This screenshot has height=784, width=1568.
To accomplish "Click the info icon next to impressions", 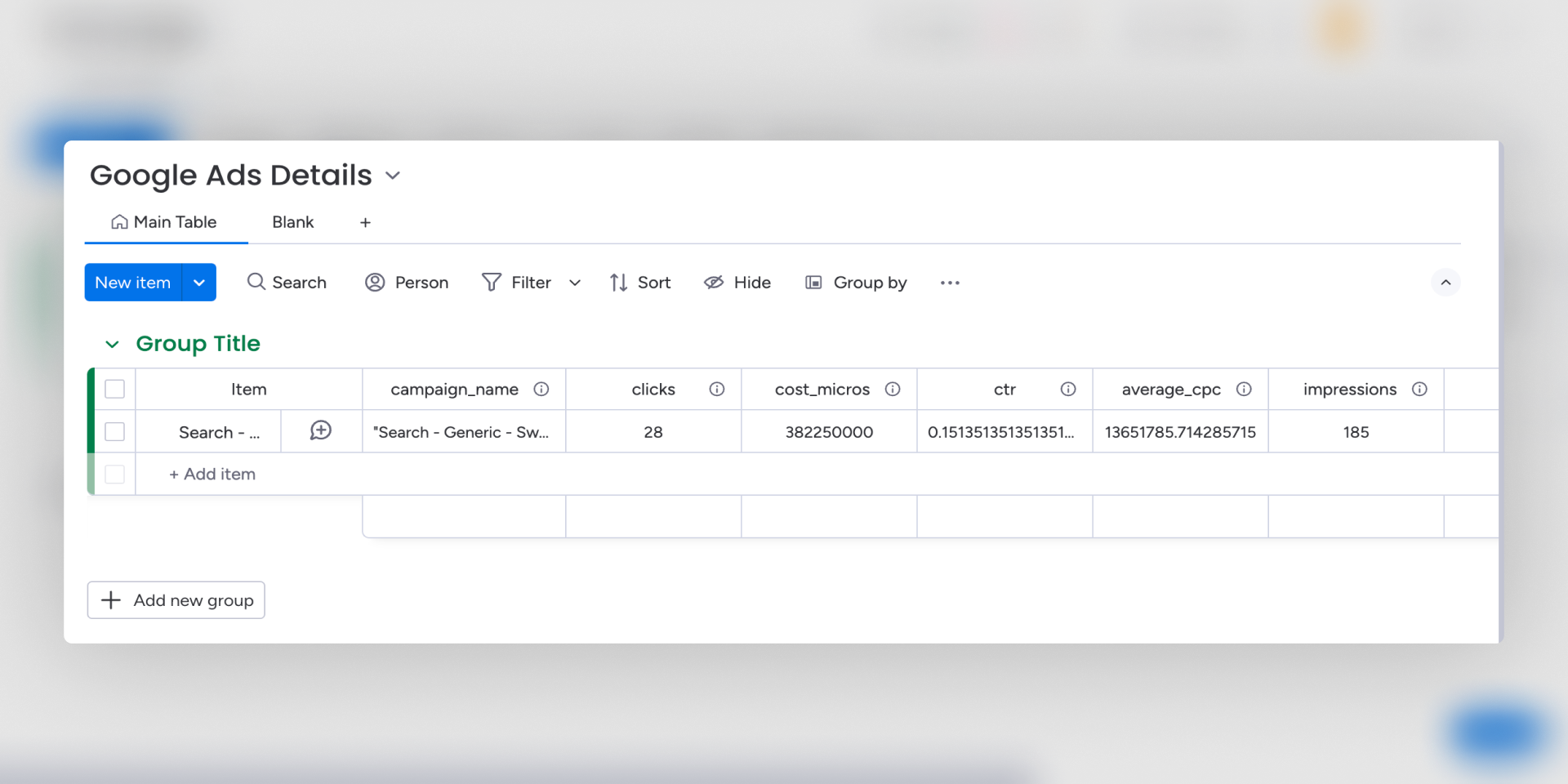I will click(x=1419, y=389).
